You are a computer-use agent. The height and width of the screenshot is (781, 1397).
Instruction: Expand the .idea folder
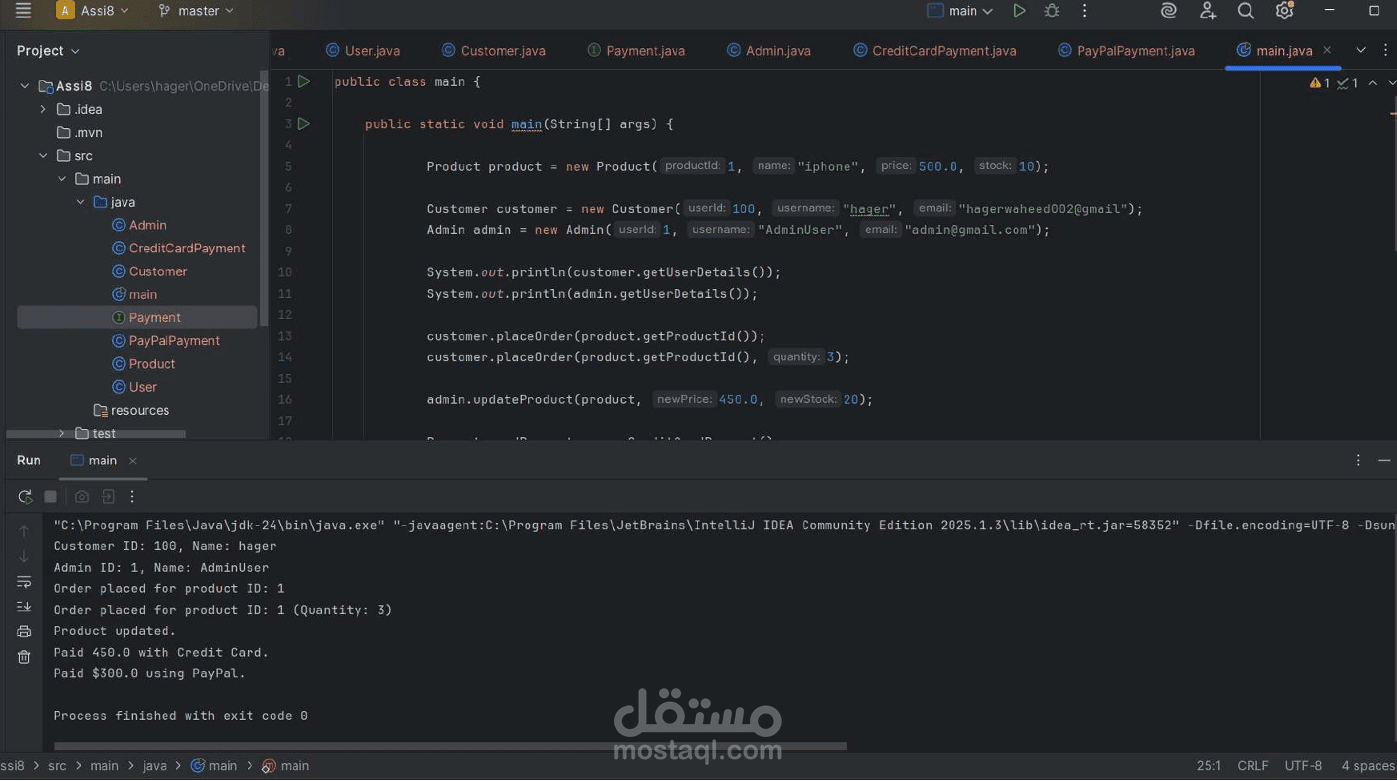coord(43,109)
